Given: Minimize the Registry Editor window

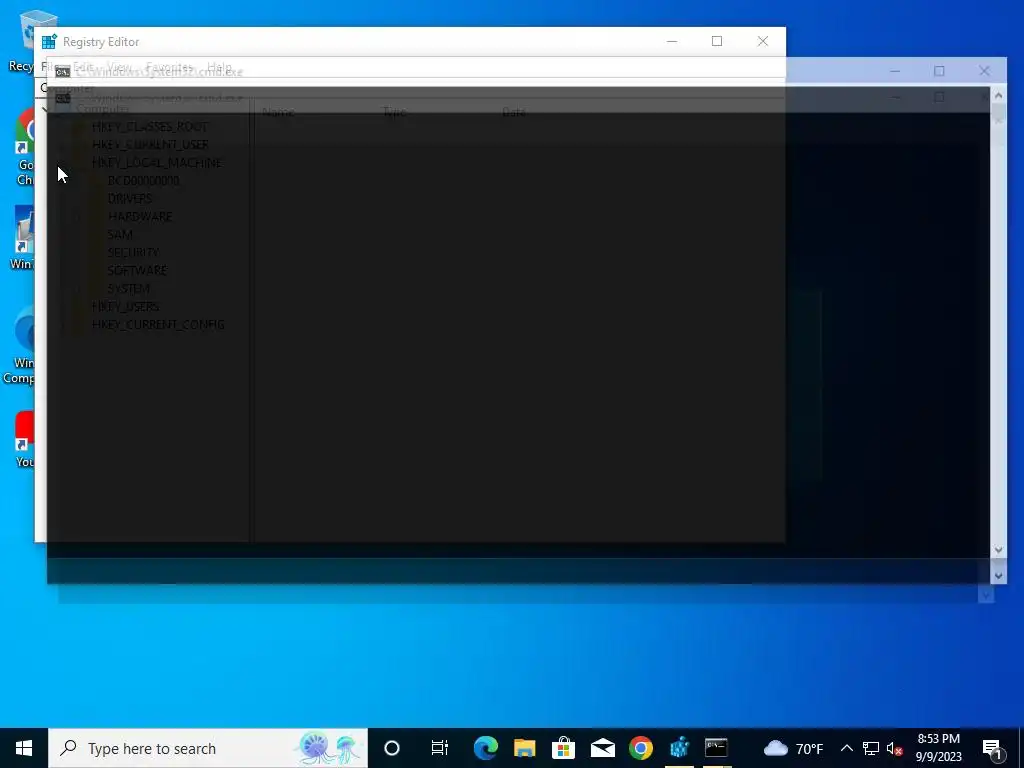Looking at the screenshot, I should click(x=672, y=41).
